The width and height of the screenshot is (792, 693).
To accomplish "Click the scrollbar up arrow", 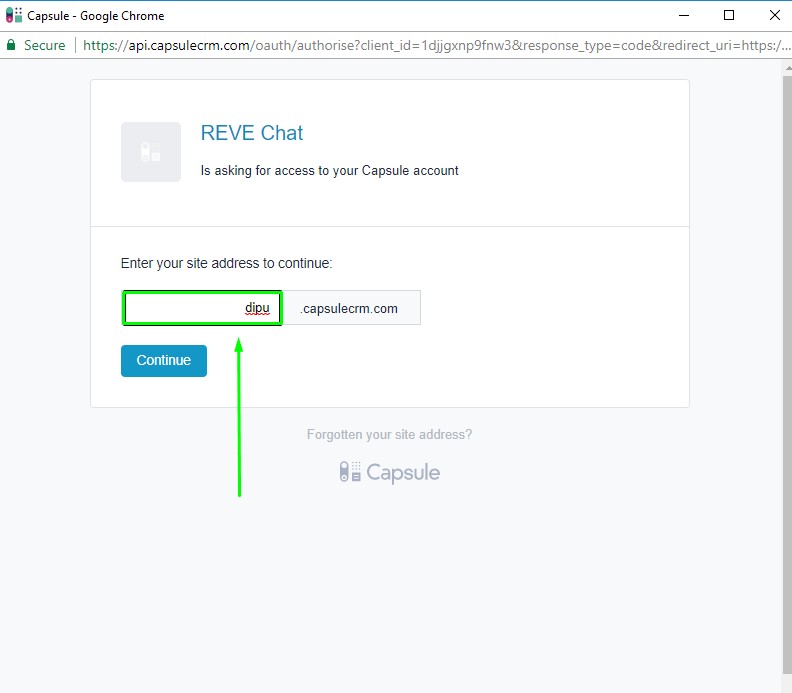I will 786,66.
